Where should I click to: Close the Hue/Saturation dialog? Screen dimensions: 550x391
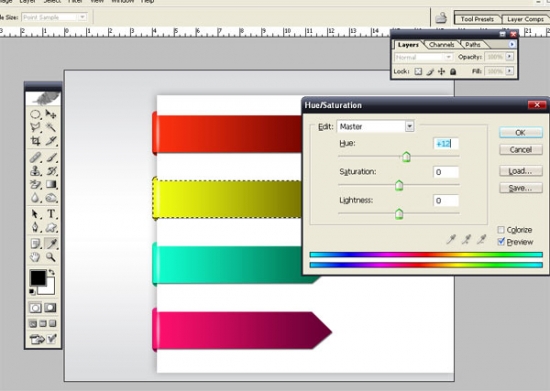[537, 105]
